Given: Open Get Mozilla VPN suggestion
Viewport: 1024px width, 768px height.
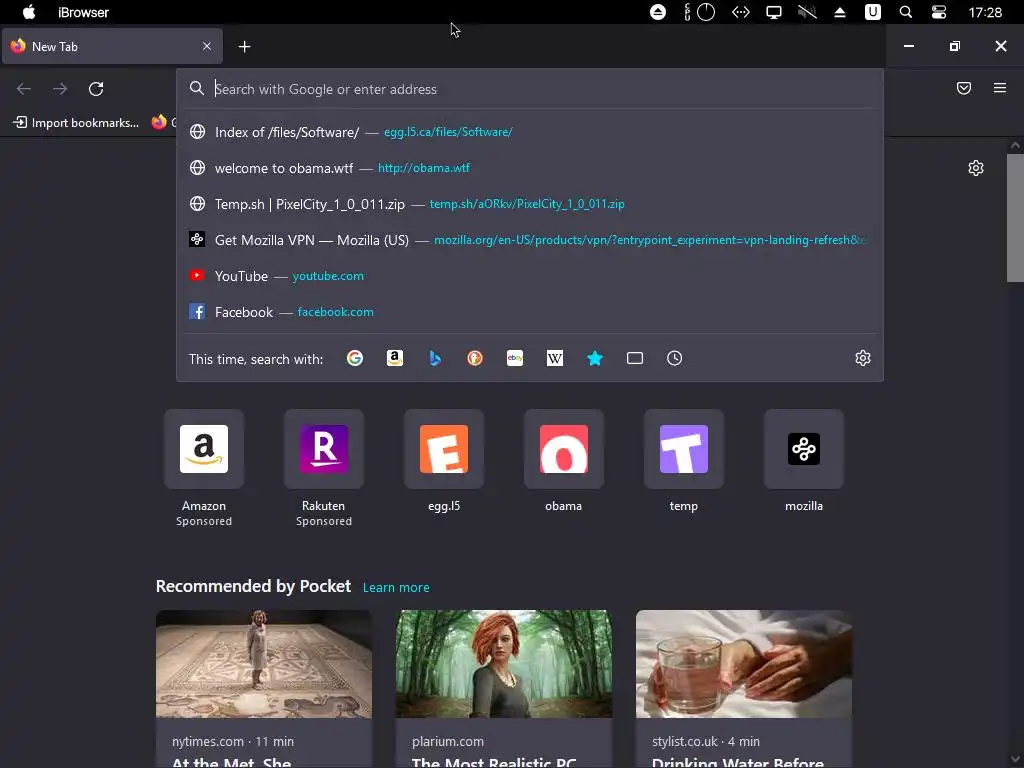Looking at the screenshot, I should point(530,240).
